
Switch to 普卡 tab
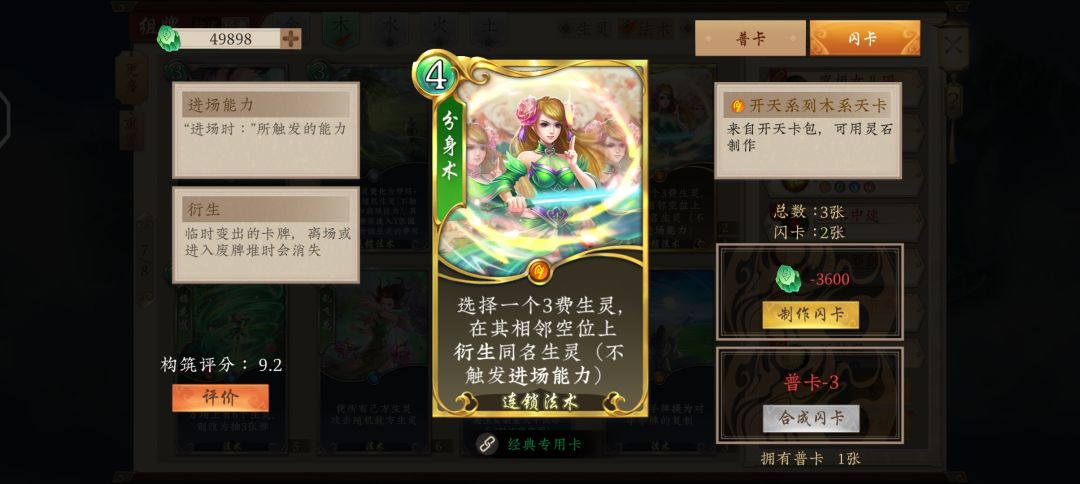click(x=750, y=38)
